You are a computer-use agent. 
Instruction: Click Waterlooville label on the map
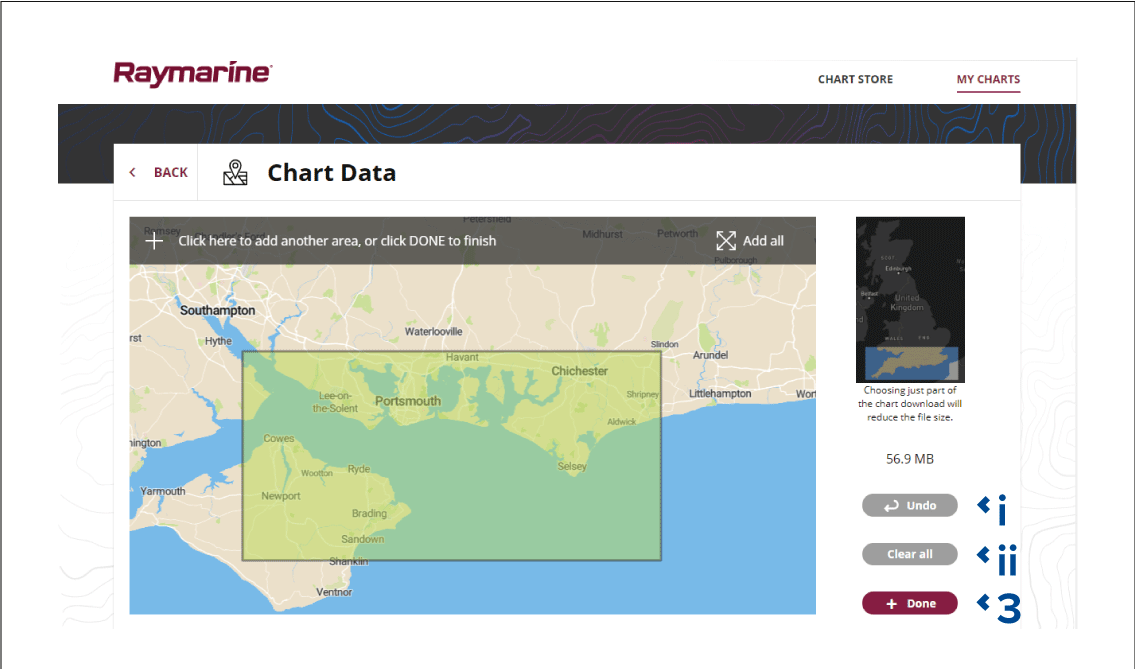tap(433, 332)
